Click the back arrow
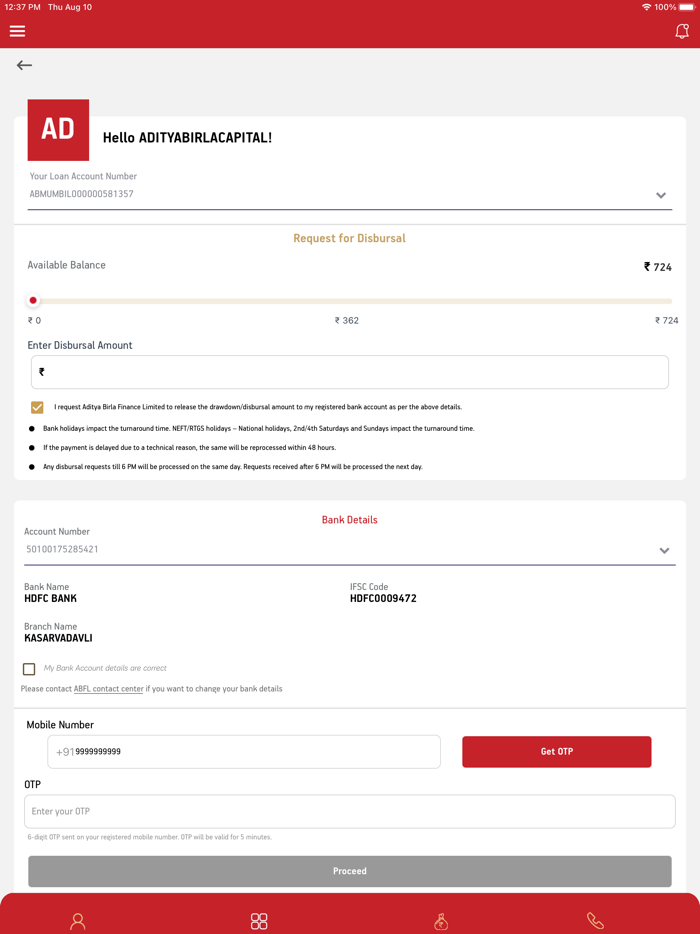700x934 pixels. (24, 65)
